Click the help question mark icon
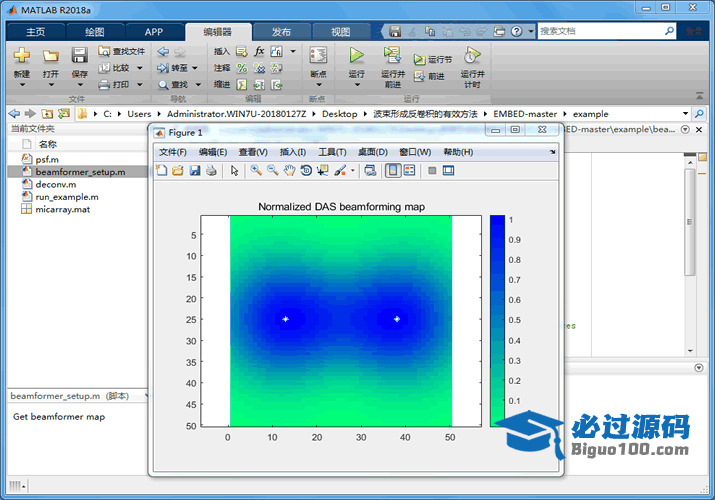The height and width of the screenshot is (500, 715). click(x=516, y=31)
